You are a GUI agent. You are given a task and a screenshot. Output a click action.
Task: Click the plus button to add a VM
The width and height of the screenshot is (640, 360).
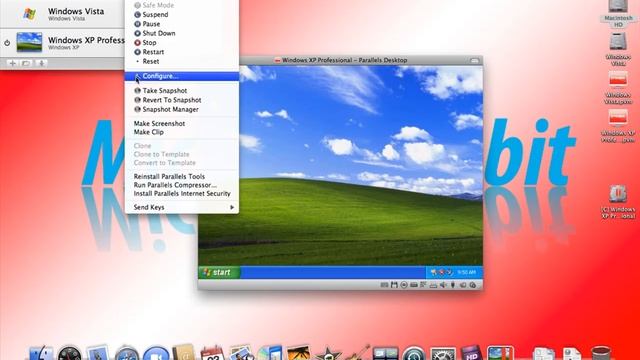[13, 63]
